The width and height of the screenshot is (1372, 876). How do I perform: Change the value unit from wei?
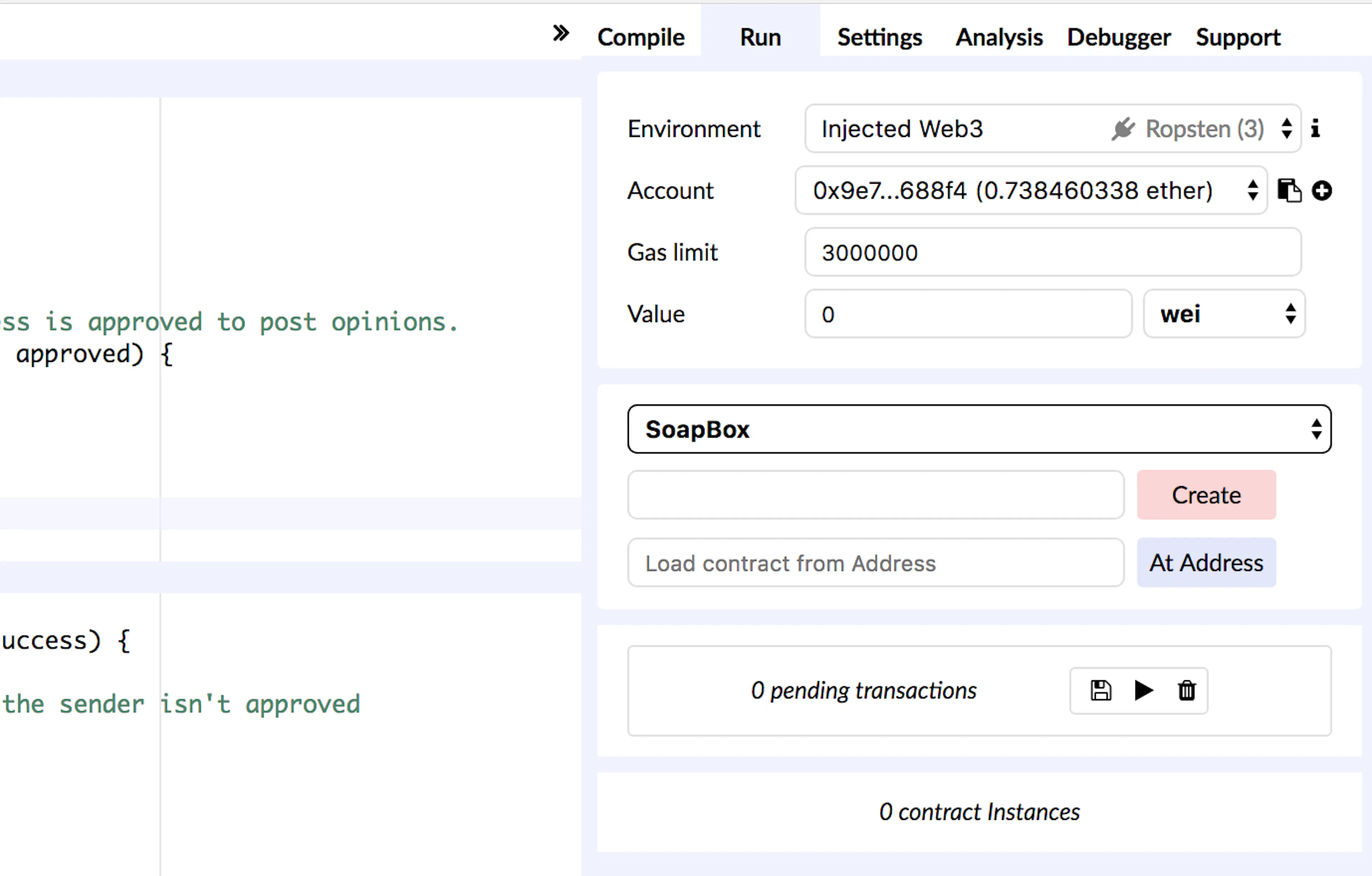click(x=1224, y=314)
